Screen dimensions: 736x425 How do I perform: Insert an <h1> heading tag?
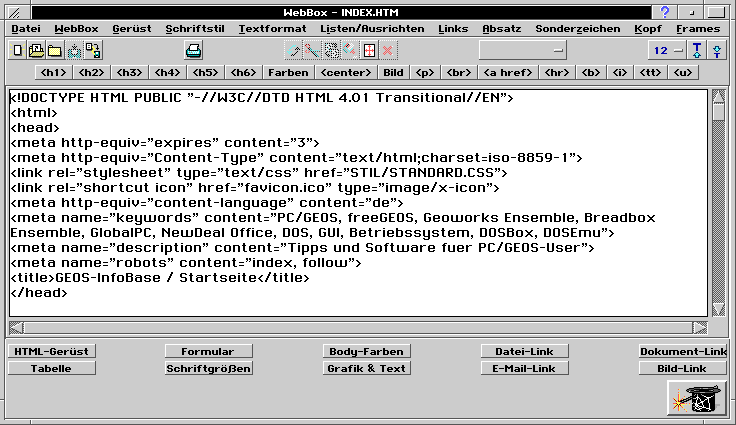point(54,72)
